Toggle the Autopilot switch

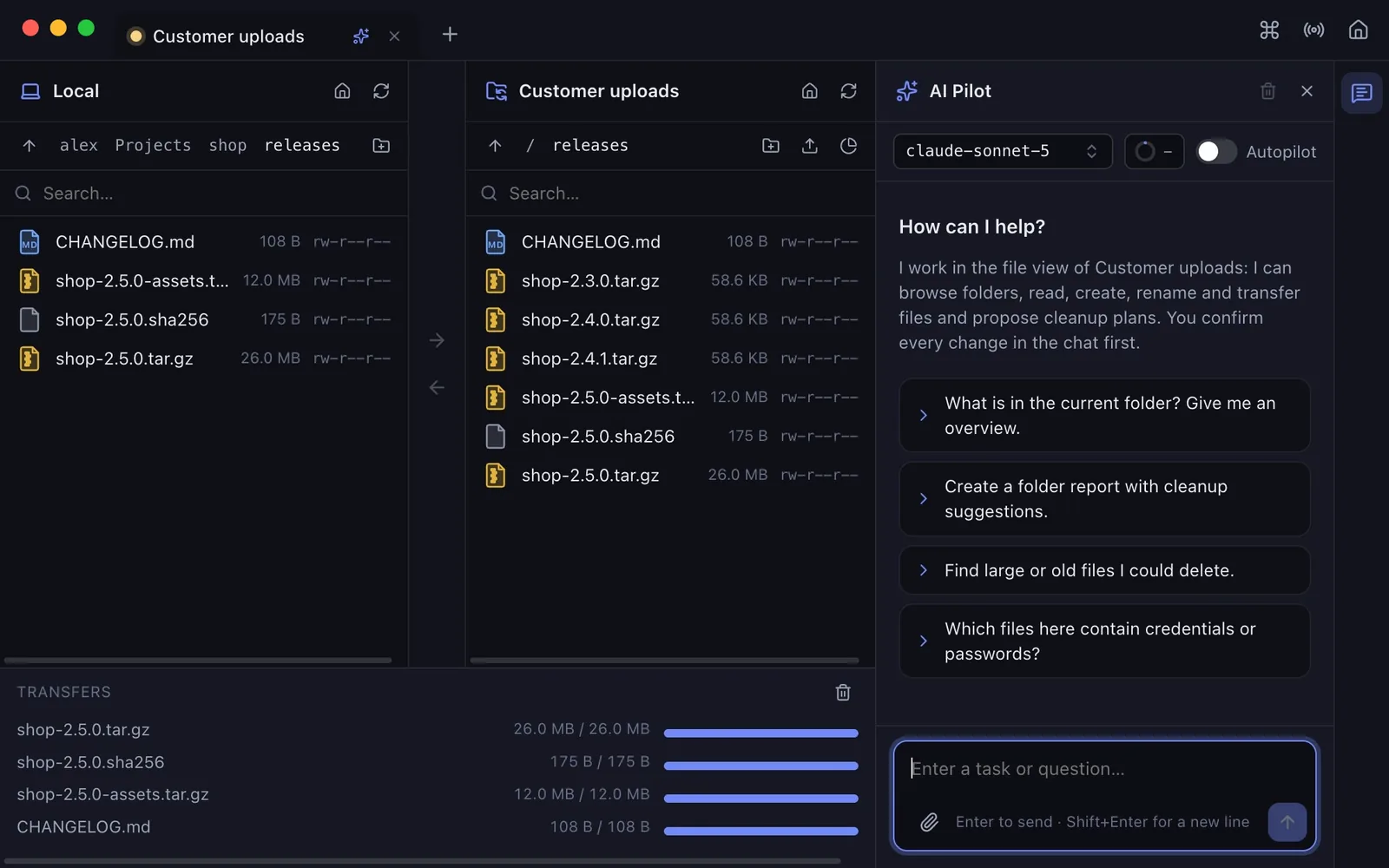[1216, 152]
